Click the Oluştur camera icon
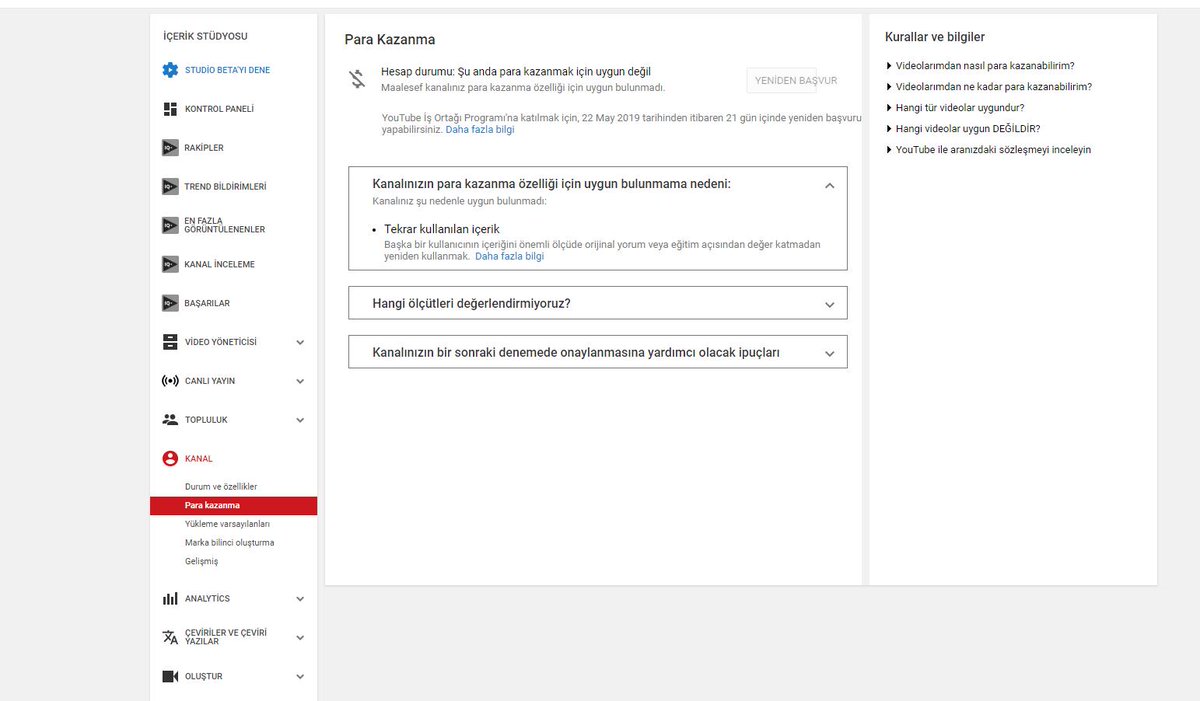This screenshot has width=1200, height=701. (x=170, y=677)
